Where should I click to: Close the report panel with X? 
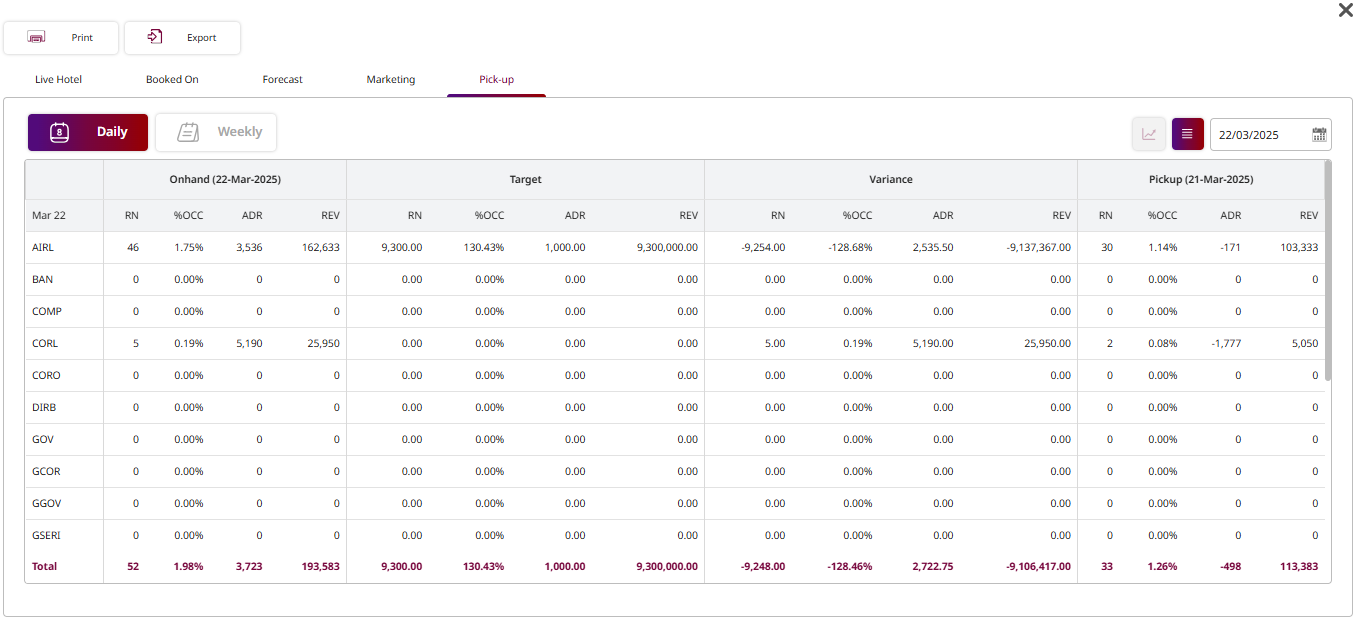point(1345,10)
